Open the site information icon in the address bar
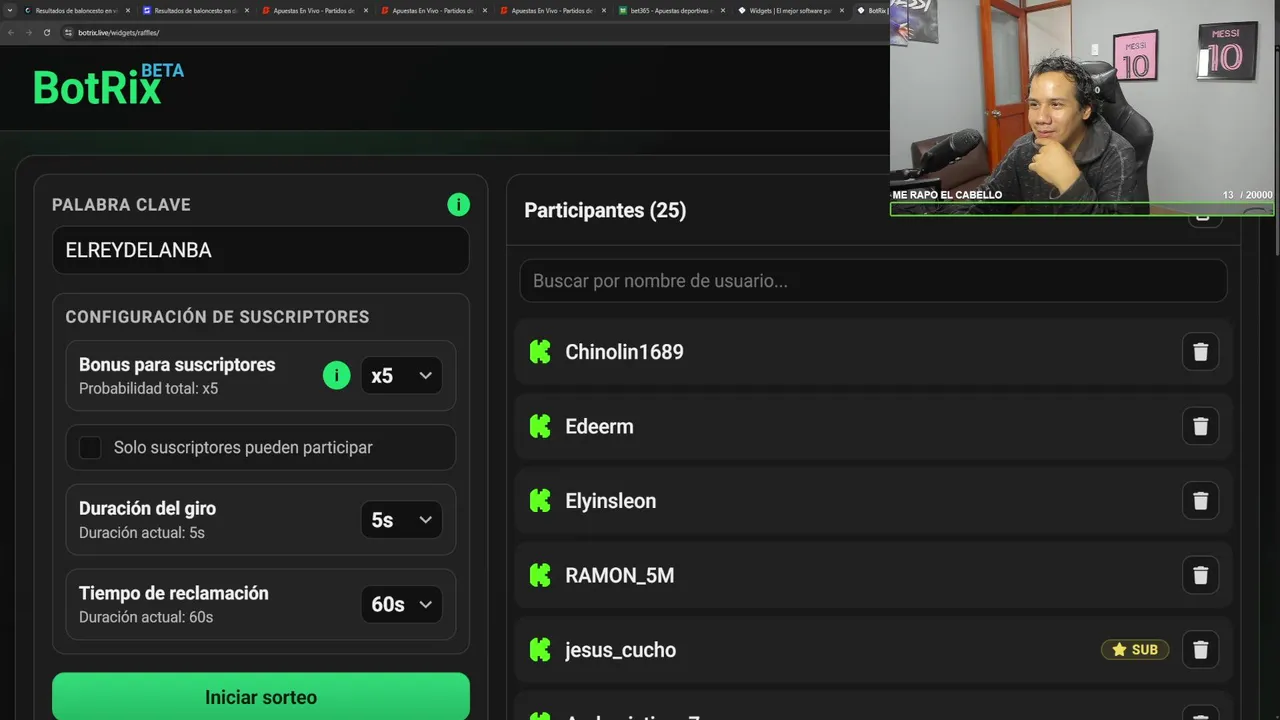Screen dimensions: 1280x720 coord(68,33)
